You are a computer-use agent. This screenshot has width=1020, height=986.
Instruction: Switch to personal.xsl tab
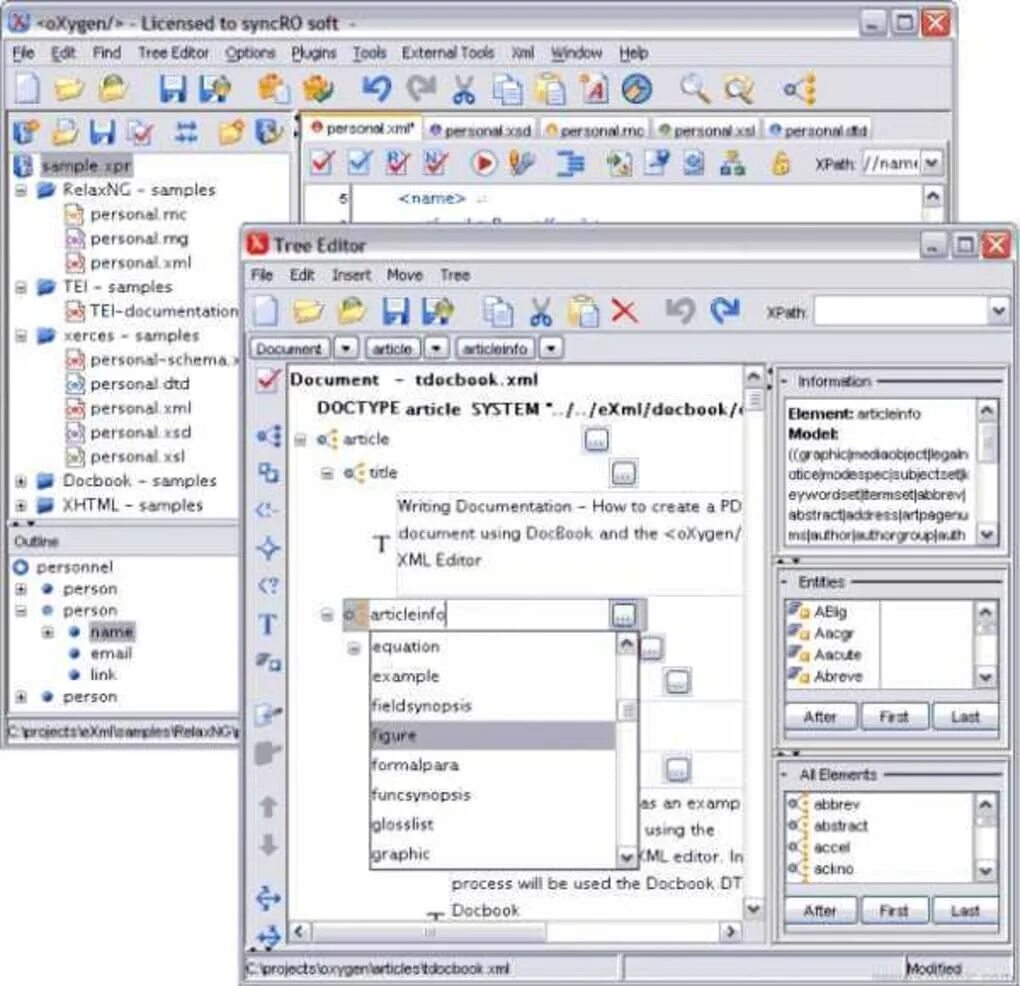pos(708,131)
